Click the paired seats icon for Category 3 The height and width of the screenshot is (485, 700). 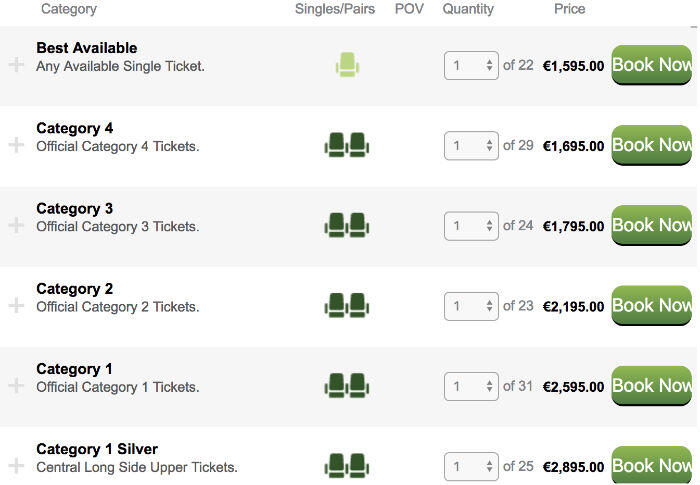347,225
